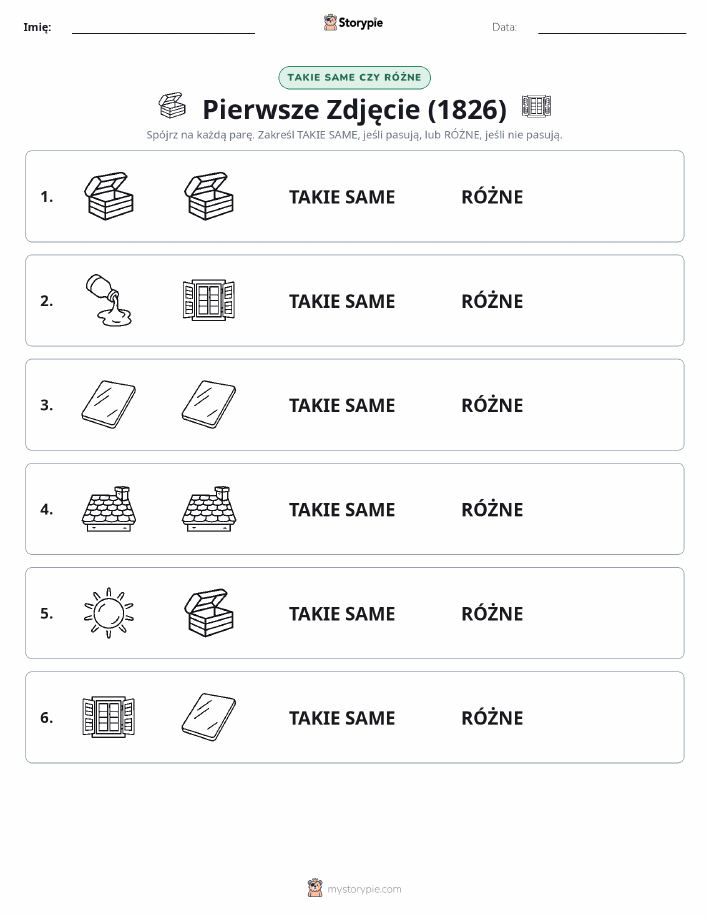Click the sun icon in row 5
Image resolution: width=709 pixels, height=917 pixels.
[109, 613]
